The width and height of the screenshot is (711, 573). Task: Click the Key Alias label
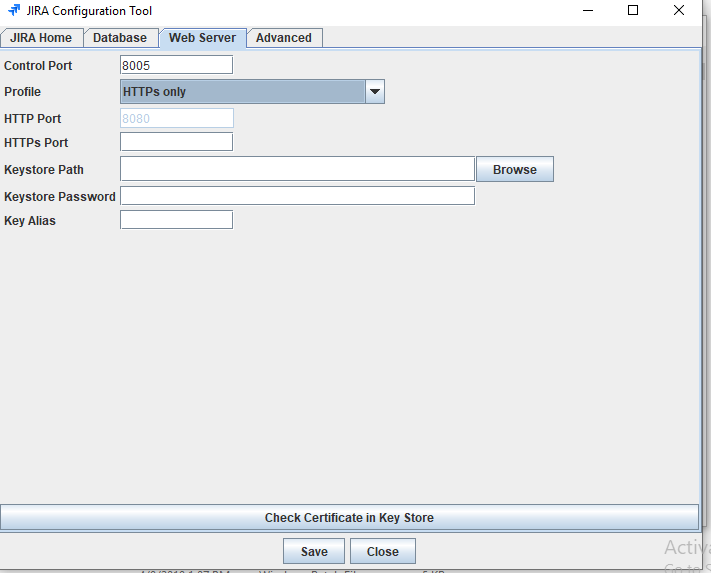point(30,221)
